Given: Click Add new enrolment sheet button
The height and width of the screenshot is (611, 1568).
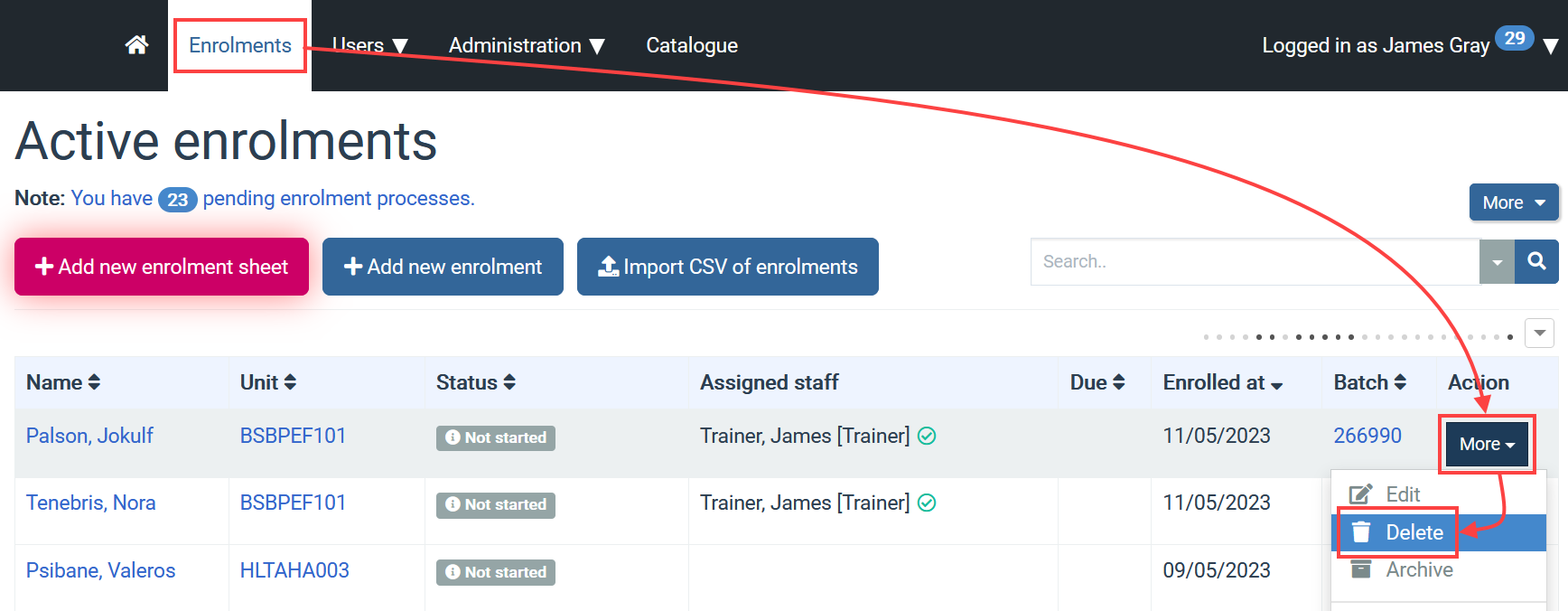Looking at the screenshot, I should point(162,267).
